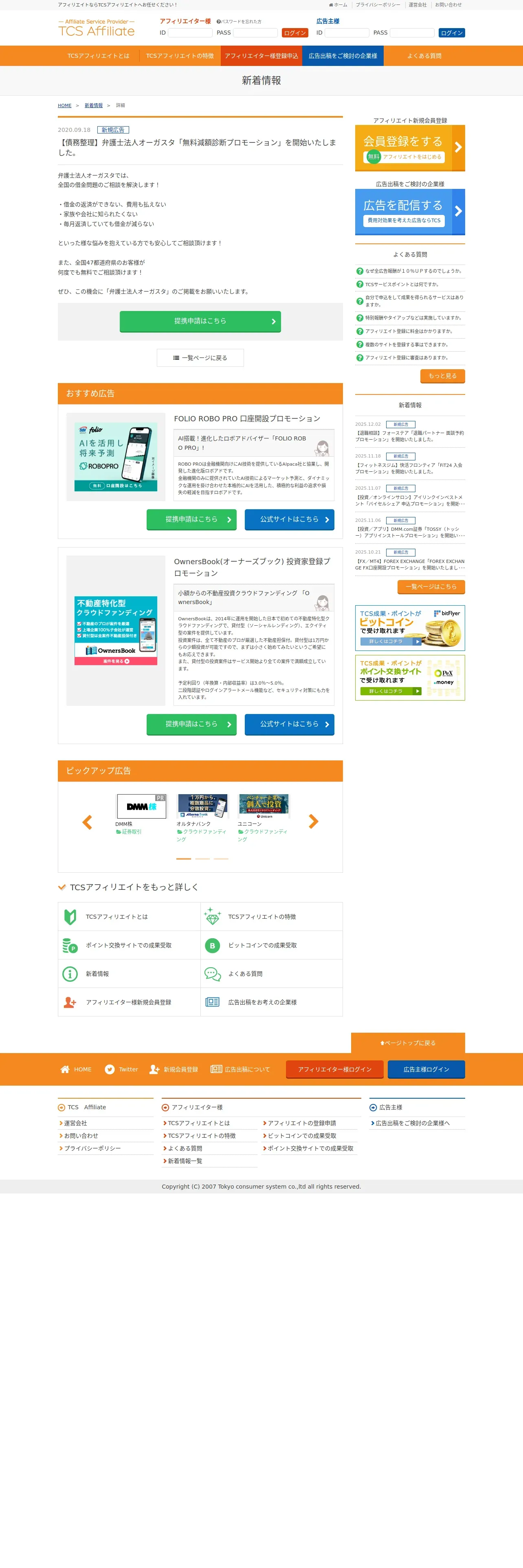
Task: Click the orange affiliate ログイン button
Action: click(x=294, y=33)
